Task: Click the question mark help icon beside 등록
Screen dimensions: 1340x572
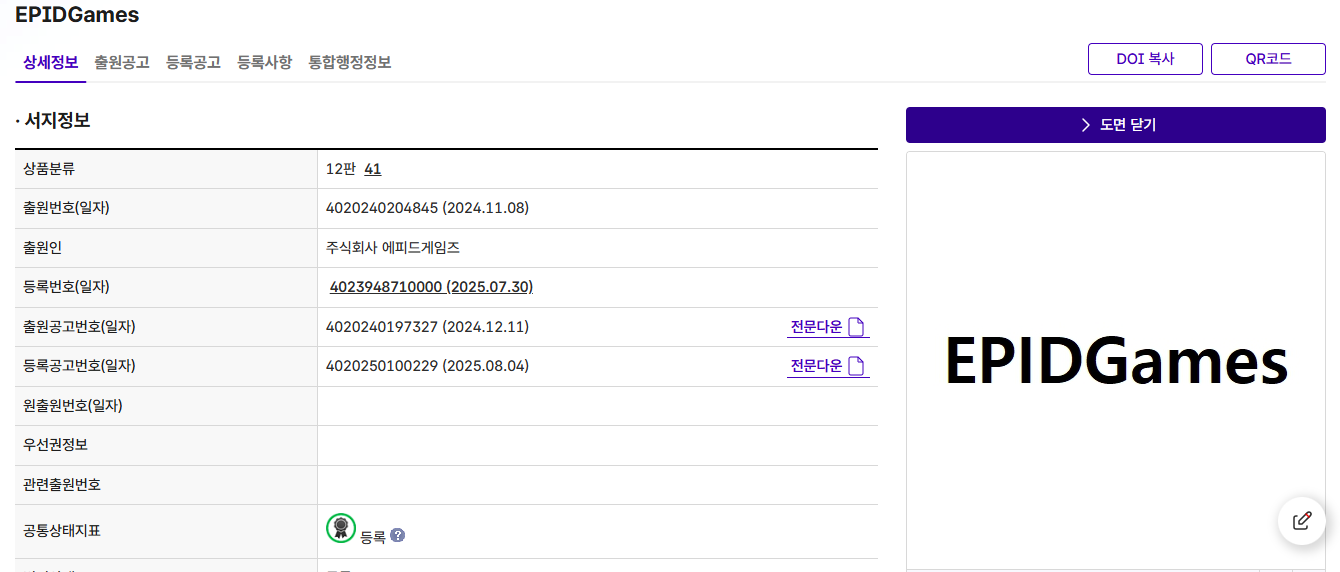Action: (x=398, y=536)
